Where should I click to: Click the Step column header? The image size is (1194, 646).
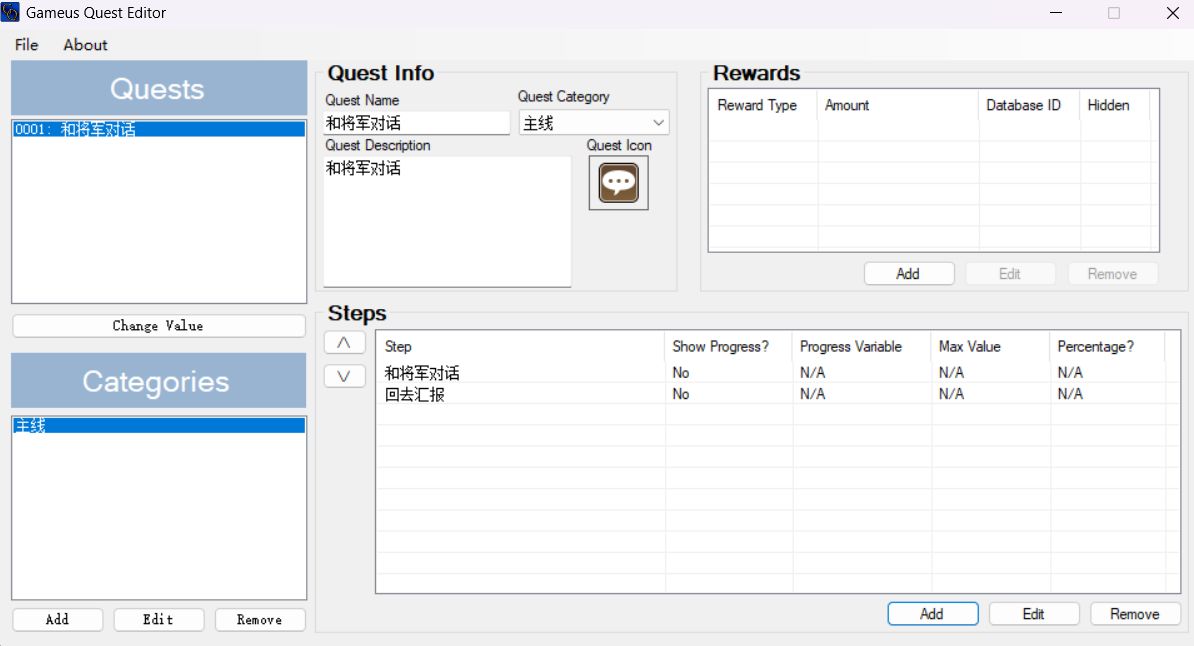tap(521, 347)
